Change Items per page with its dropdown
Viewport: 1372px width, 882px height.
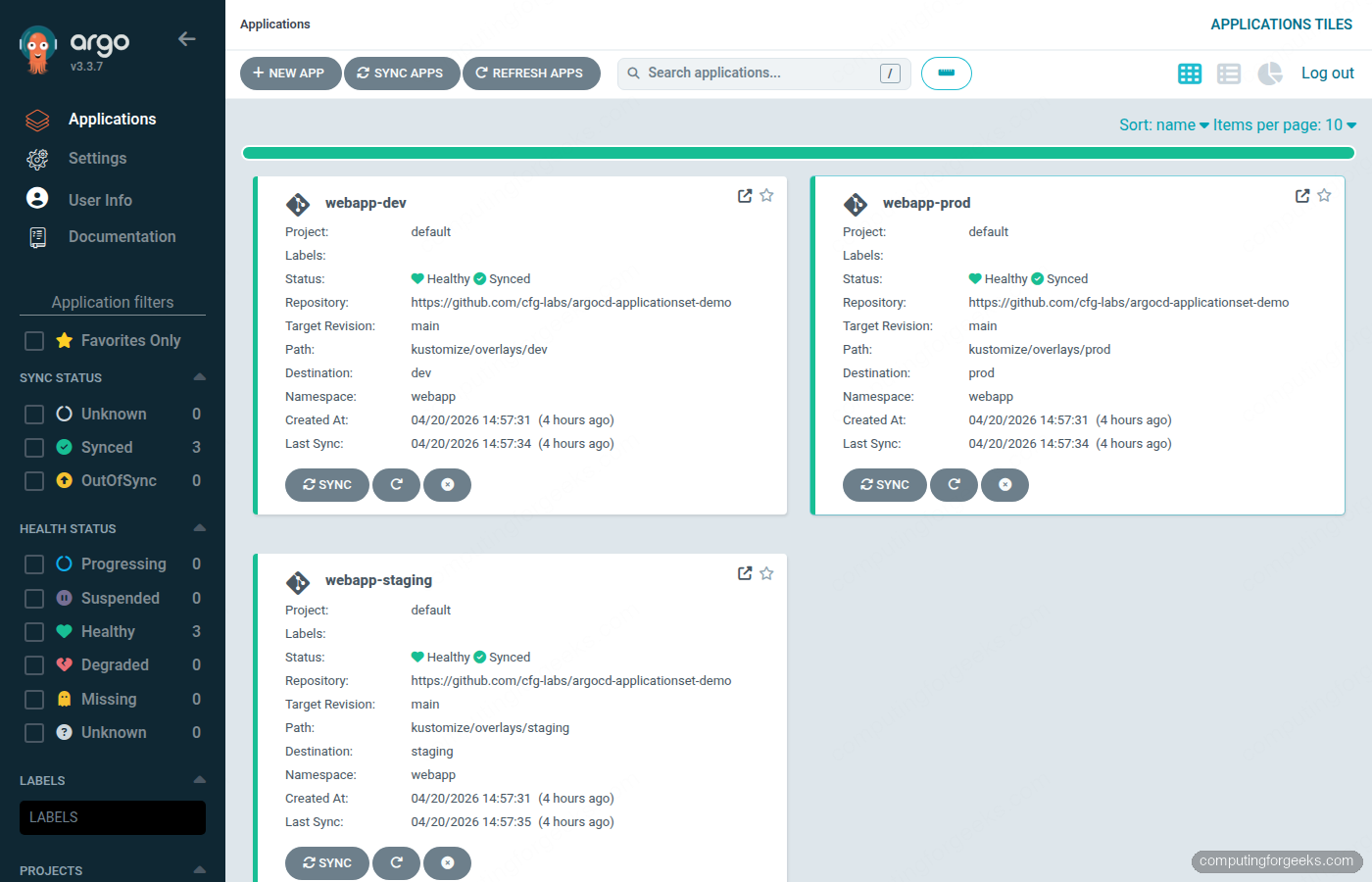1284,124
